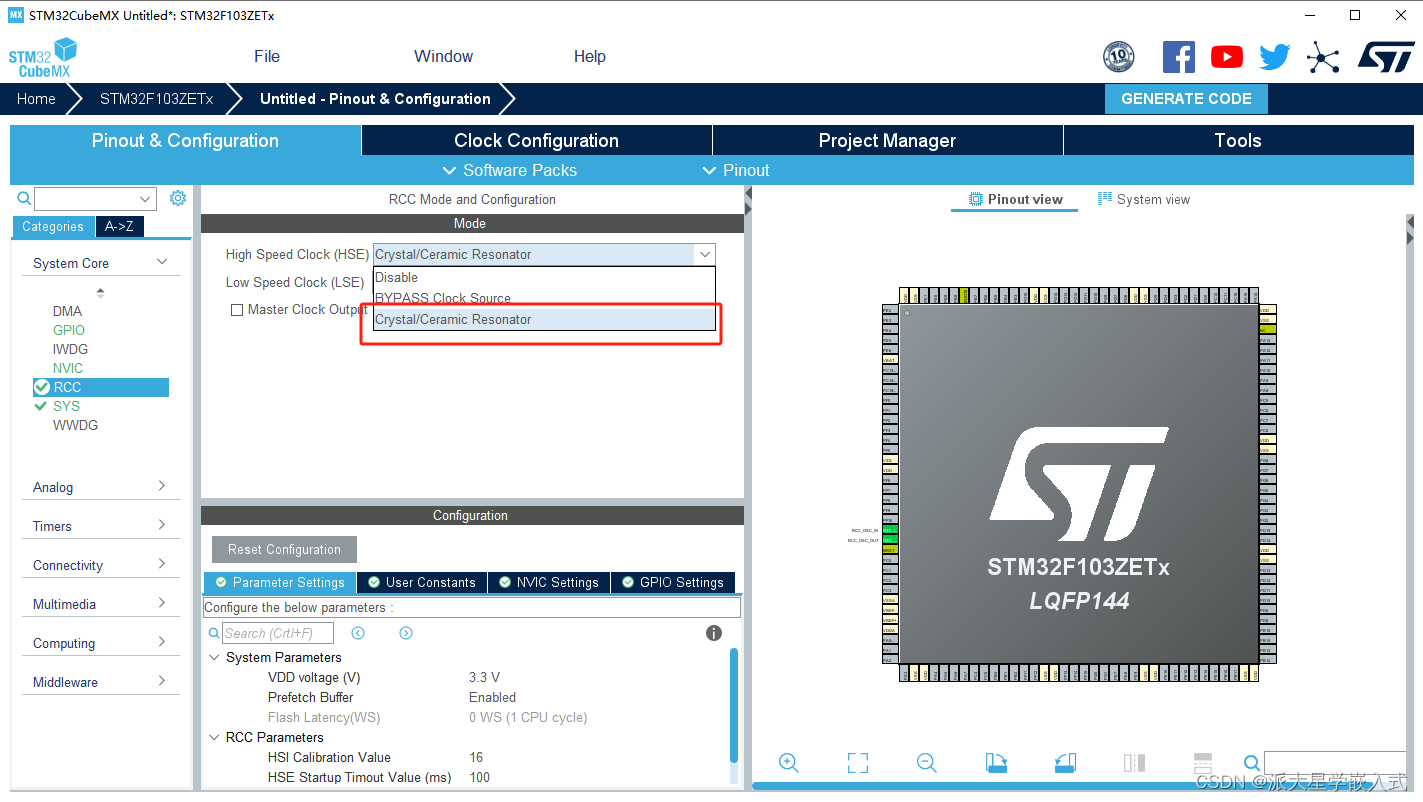Open the Help menu
The height and width of the screenshot is (802, 1423).
(x=590, y=56)
